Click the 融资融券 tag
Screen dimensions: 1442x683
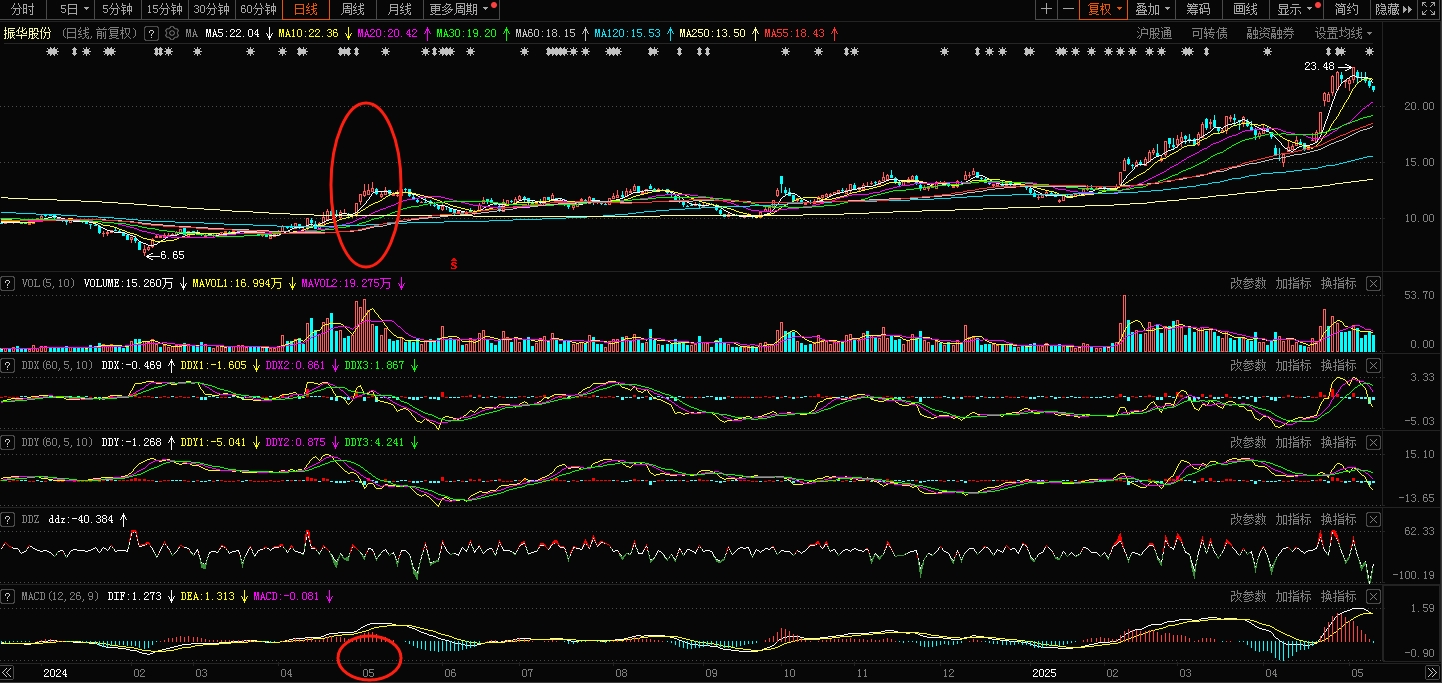1270,33
